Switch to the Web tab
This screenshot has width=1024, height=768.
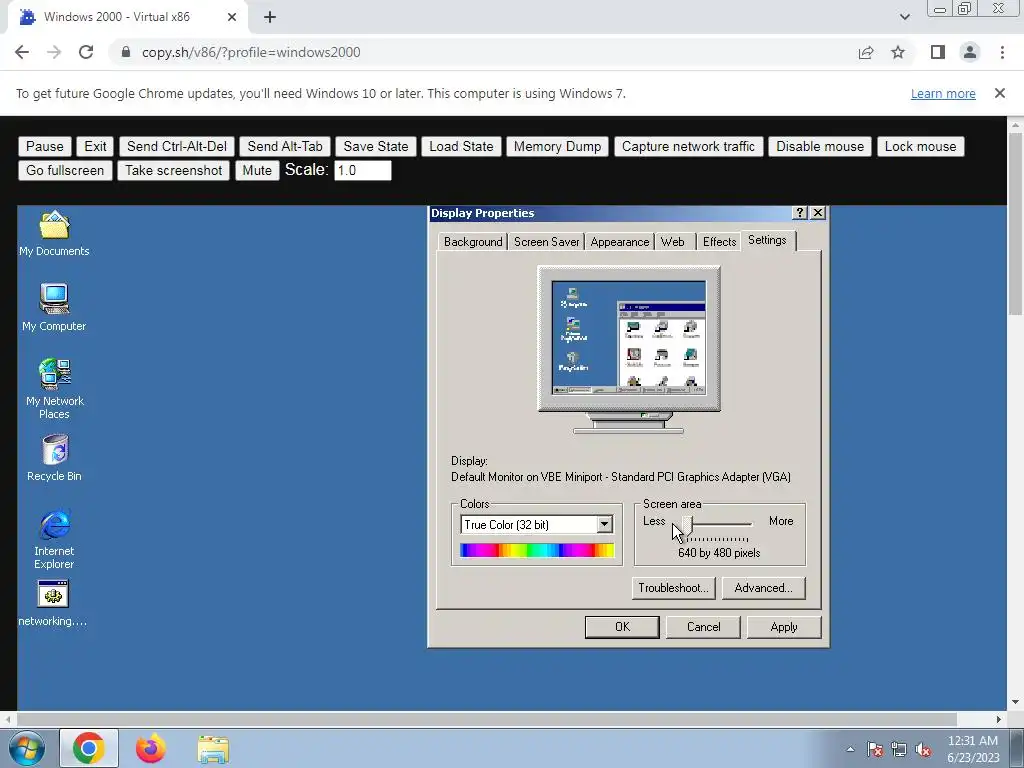click(x=673, y=242)
